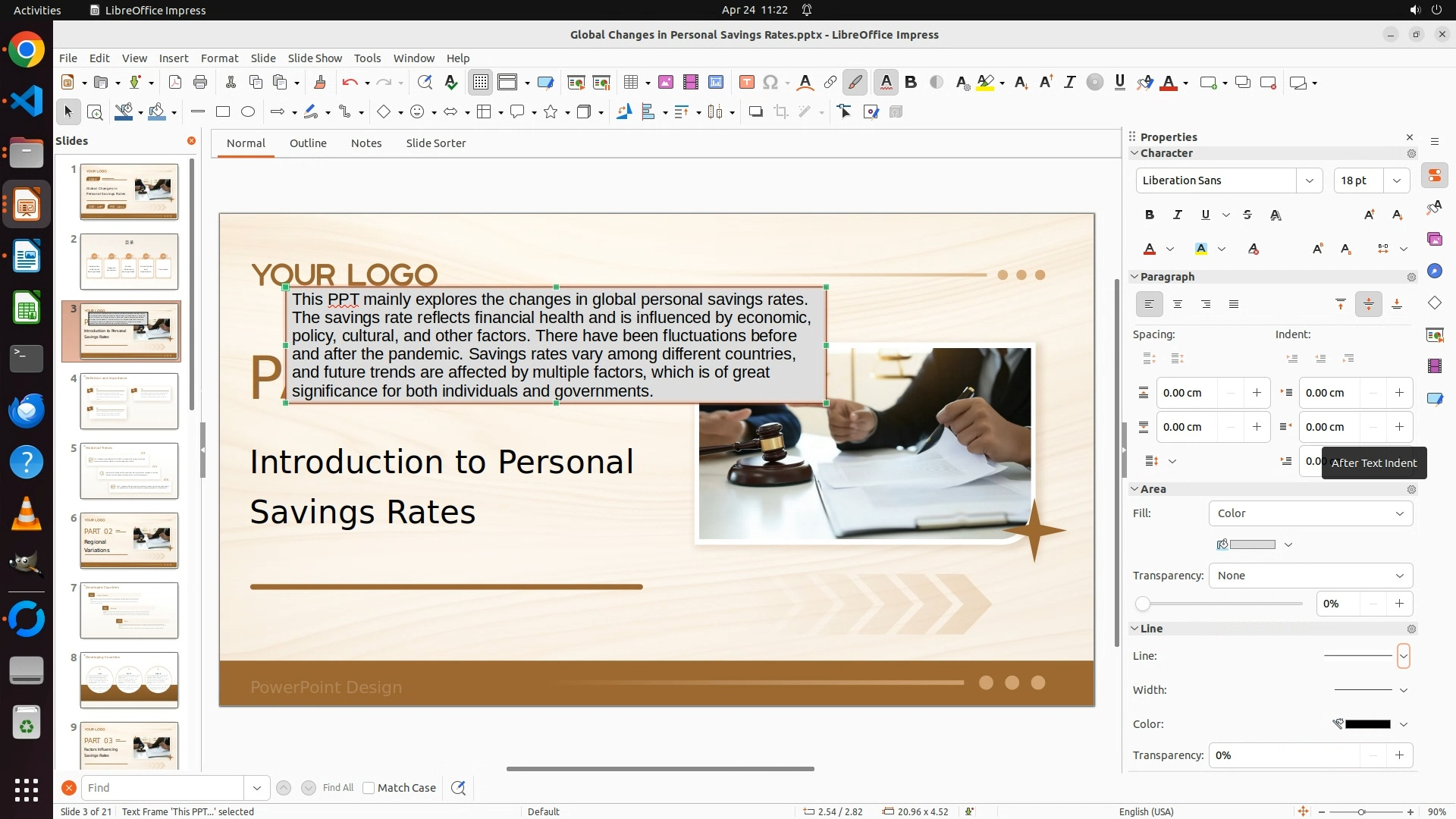This screenshot has width=1456, height=819.
Task: Insert Special Character omega icon
Action: (x=770, y=83)
